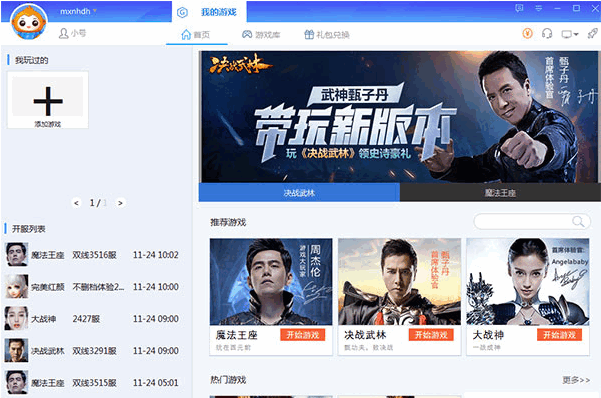The image size is (601, 398).
Task: Go to next page of played games
Action: [120, 203]
